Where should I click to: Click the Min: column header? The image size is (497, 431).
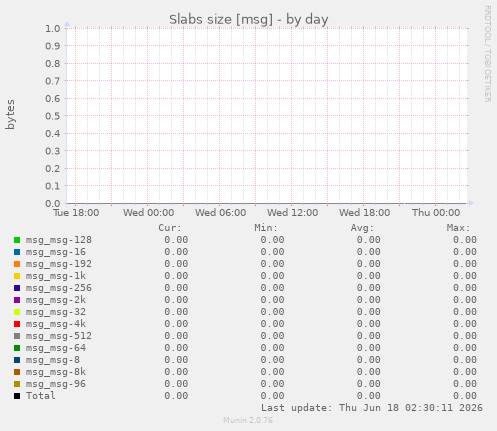(266, 228)
